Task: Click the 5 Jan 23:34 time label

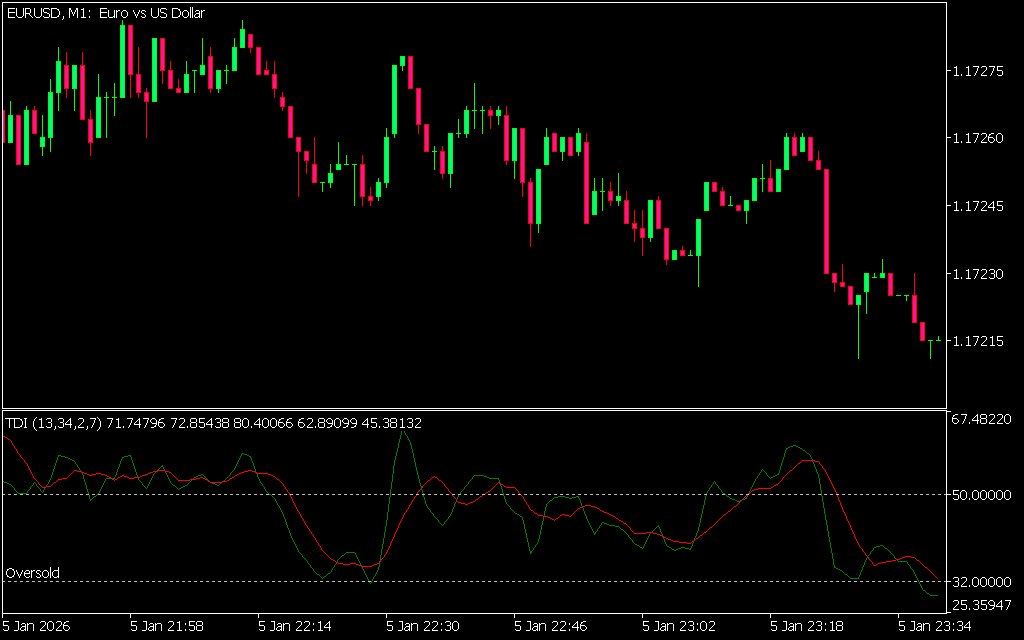Action: coord(936,626)
